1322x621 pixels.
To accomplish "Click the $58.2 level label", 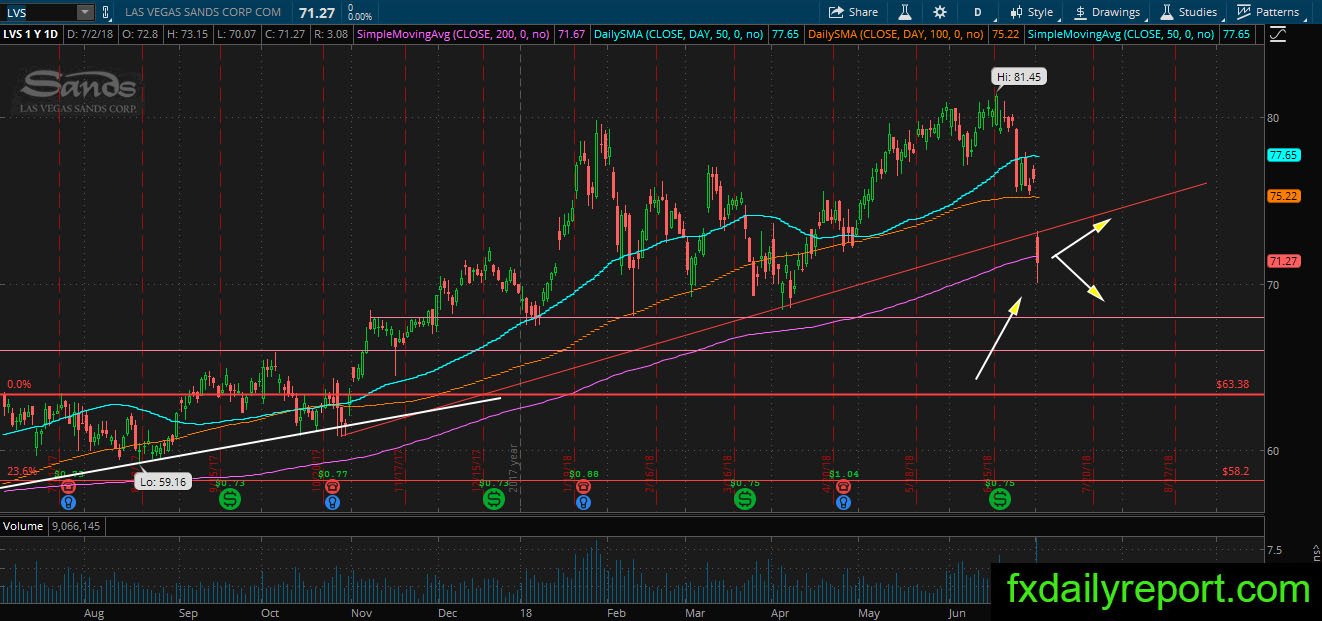I will (x=1235, y=471).
